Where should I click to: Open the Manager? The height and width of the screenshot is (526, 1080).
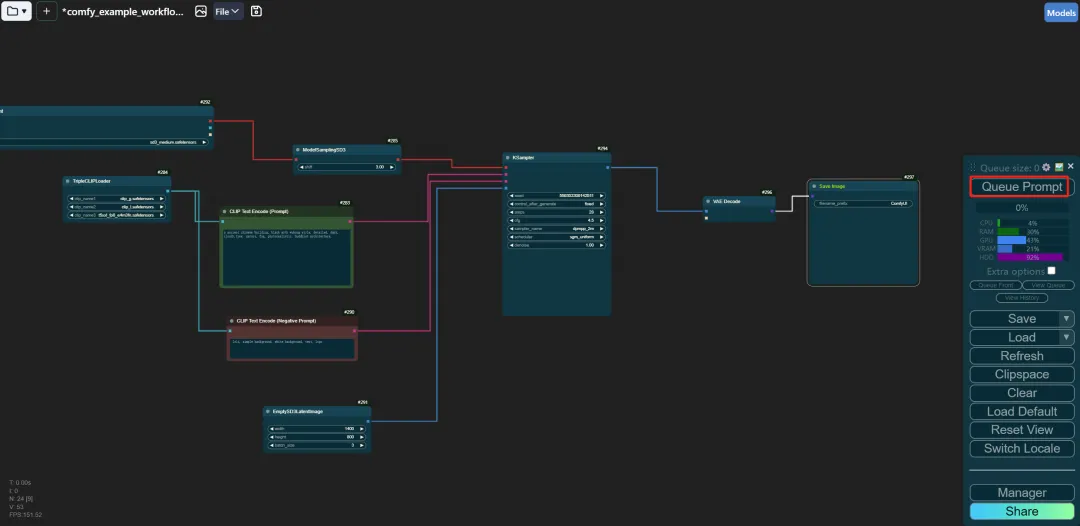pos(1021,492)
